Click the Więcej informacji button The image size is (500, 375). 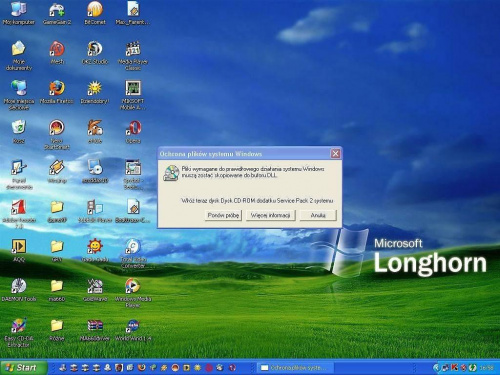pos(270,215)
